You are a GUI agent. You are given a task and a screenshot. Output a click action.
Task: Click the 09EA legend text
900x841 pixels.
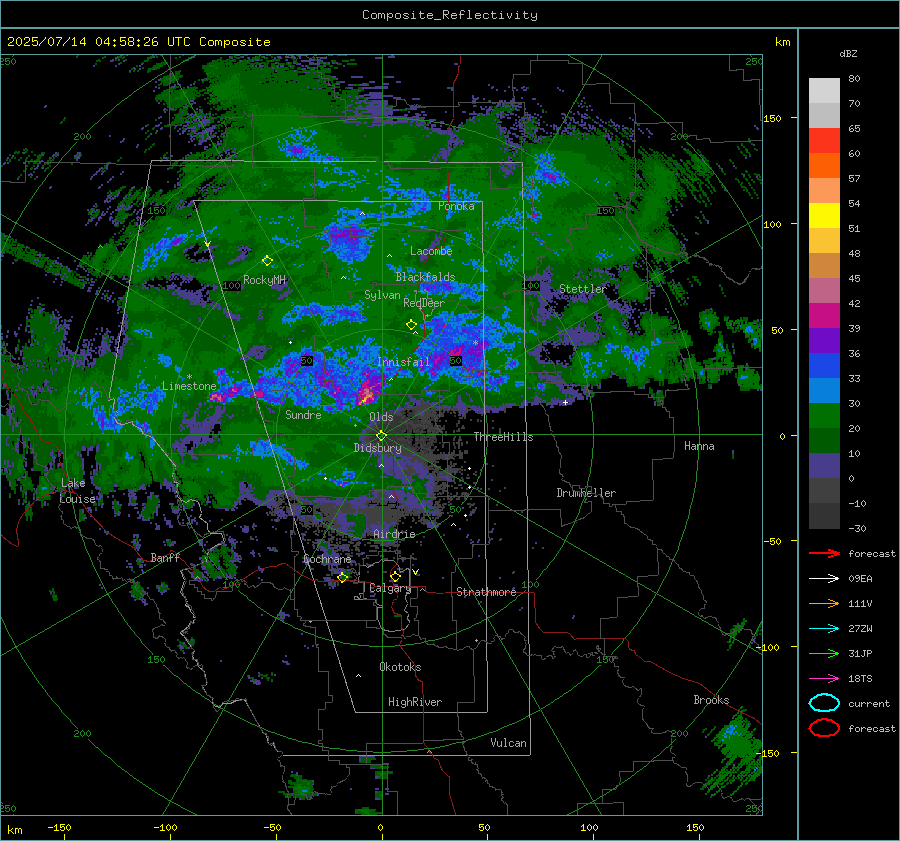860,579
